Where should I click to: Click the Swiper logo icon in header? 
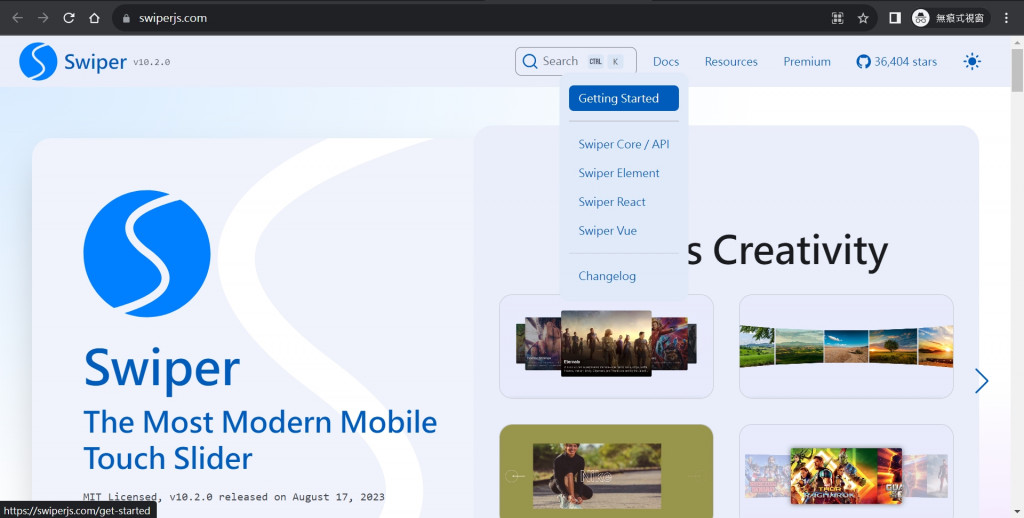pyautogui.click(x=38, y=61)
